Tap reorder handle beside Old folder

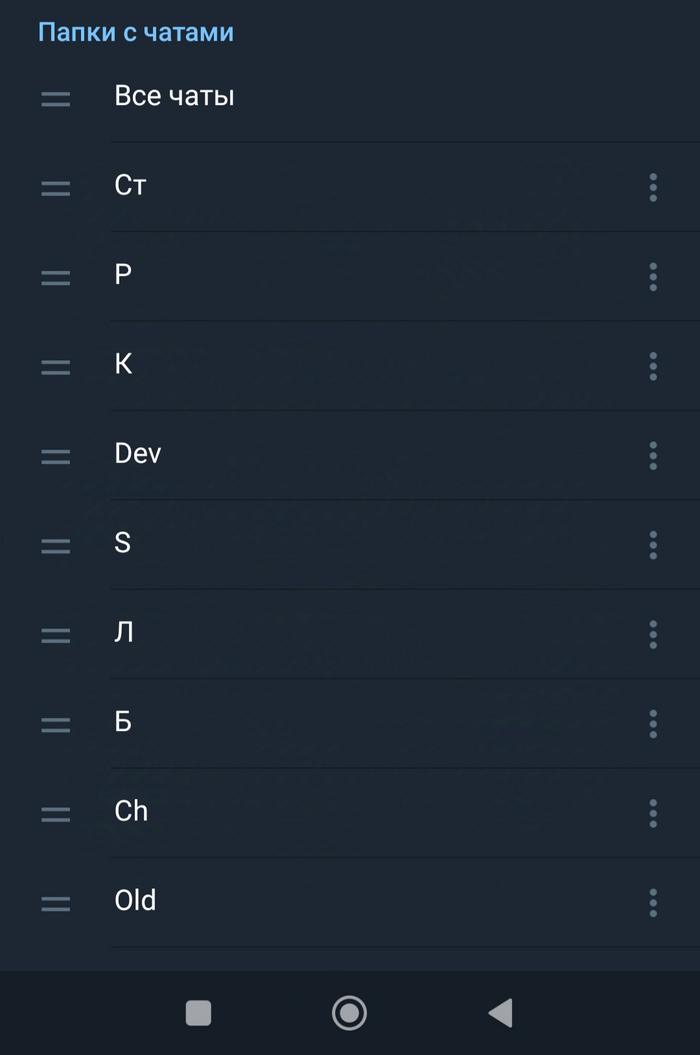point(56,903)
